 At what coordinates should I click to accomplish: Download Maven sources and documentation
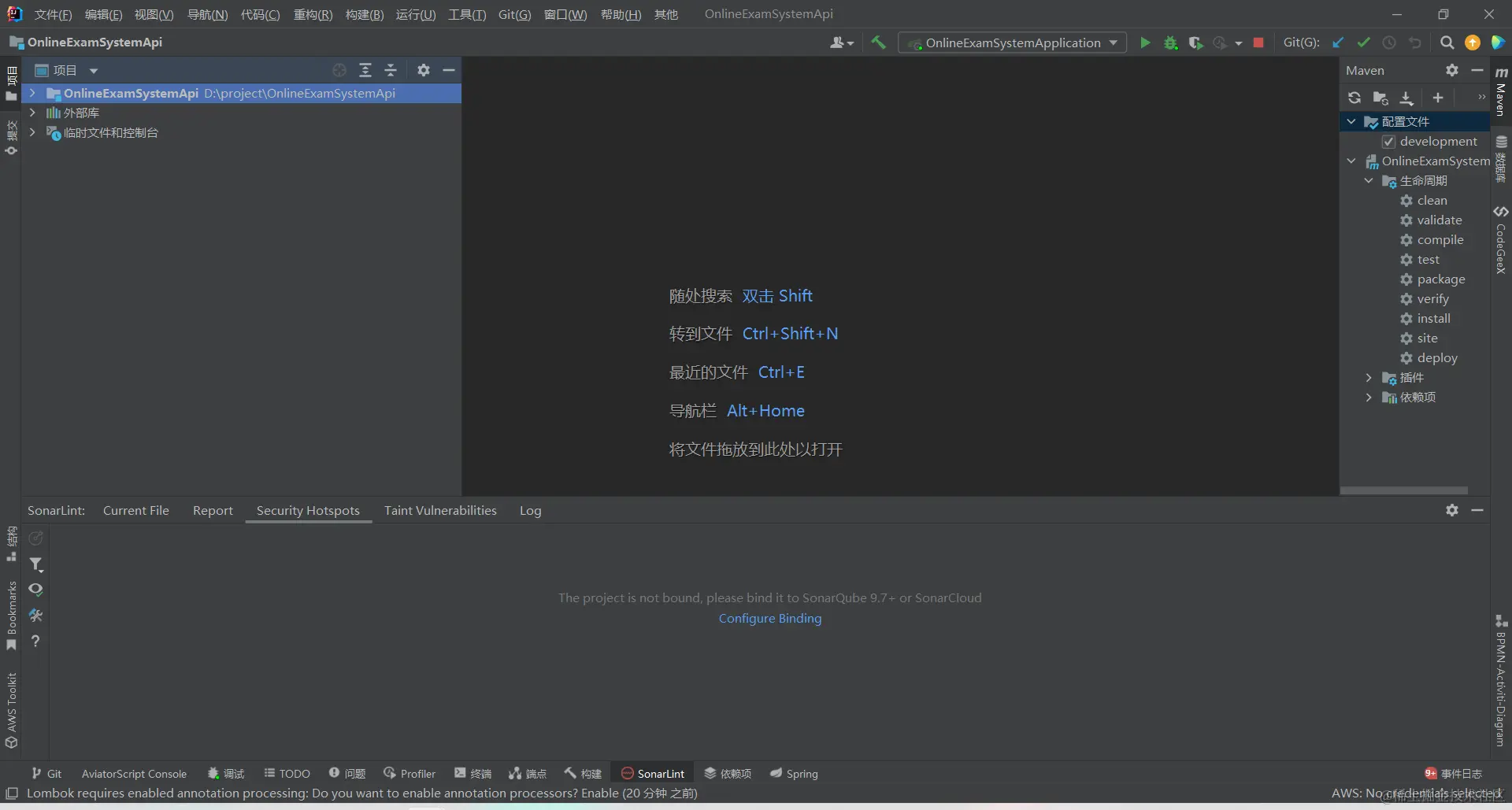point(1406,98)
